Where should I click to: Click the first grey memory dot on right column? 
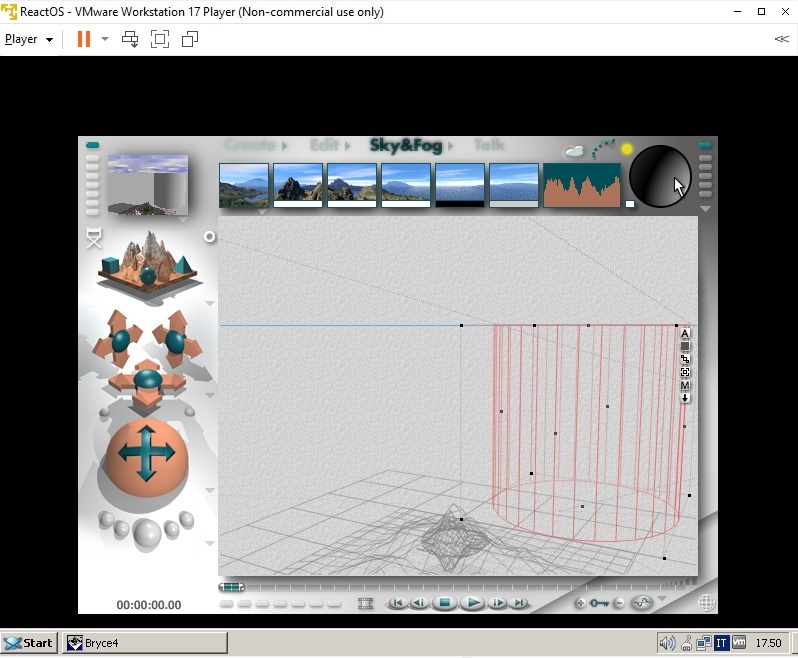click(705, 158)
